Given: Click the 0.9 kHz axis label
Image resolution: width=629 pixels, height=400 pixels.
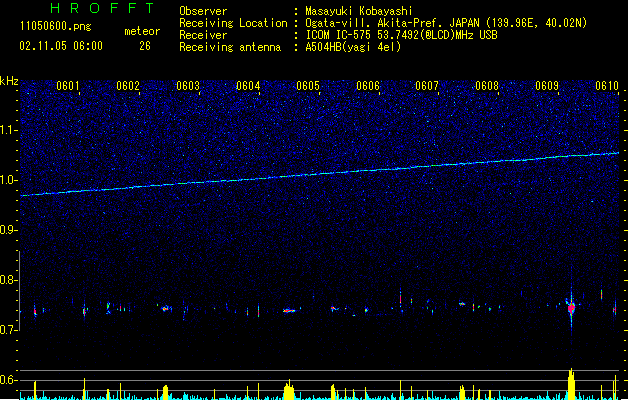Looking at the screenshot, I should pyautogui.click(x=9, y=230).
